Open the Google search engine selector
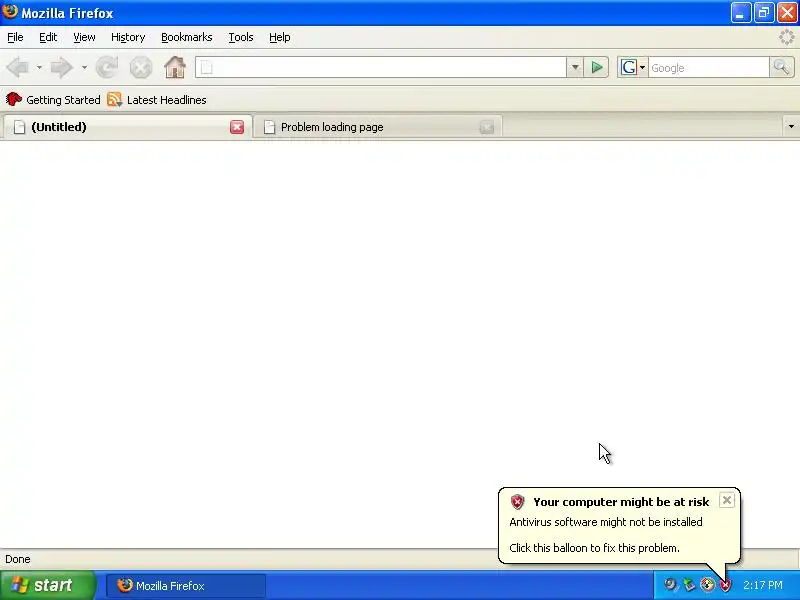The image size is (800, 600). click(633, 67)
